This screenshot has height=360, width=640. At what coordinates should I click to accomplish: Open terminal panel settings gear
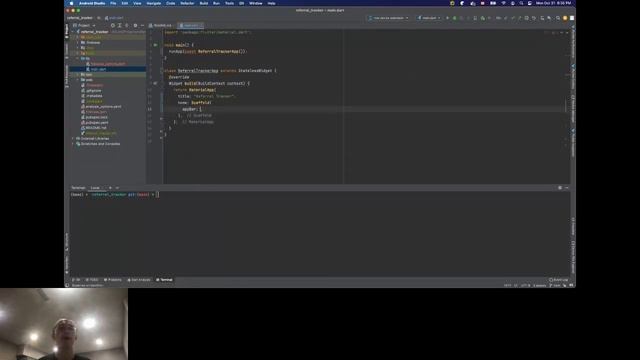[x=560, y=188]
